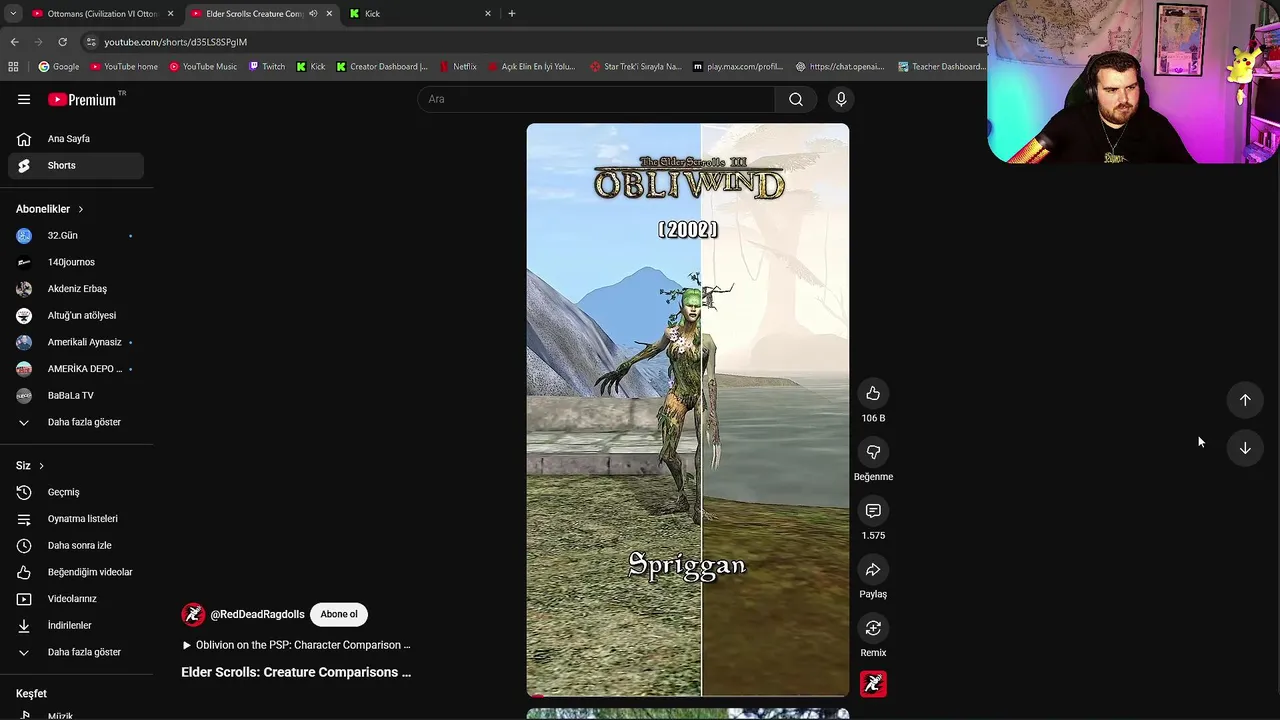Expand Daha fazla göster under Siz

(76, 652)
